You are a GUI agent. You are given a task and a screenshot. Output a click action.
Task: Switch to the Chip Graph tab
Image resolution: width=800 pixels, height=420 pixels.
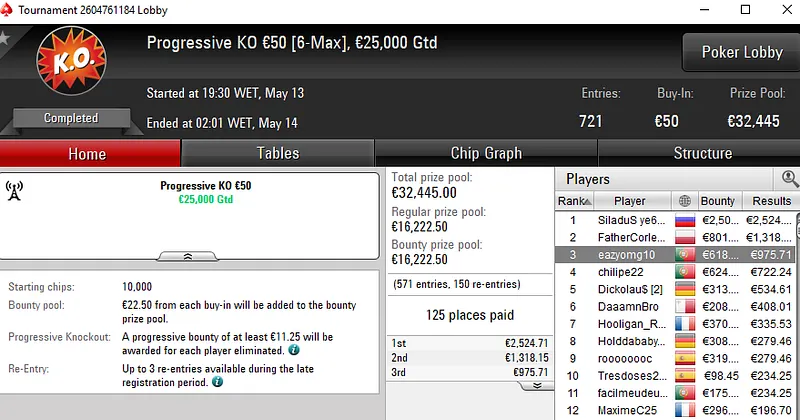[x=486, y=153]
